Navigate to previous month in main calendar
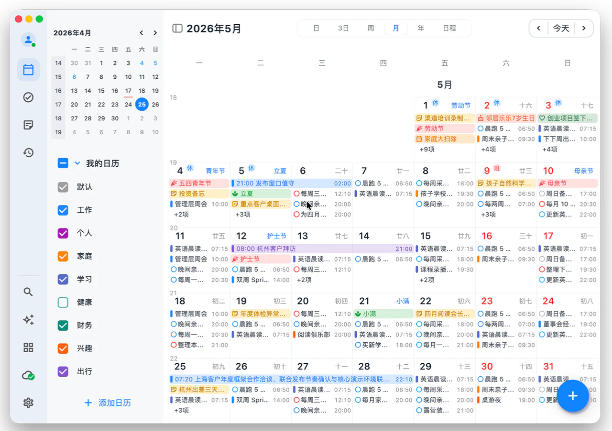 click(539, 28)
